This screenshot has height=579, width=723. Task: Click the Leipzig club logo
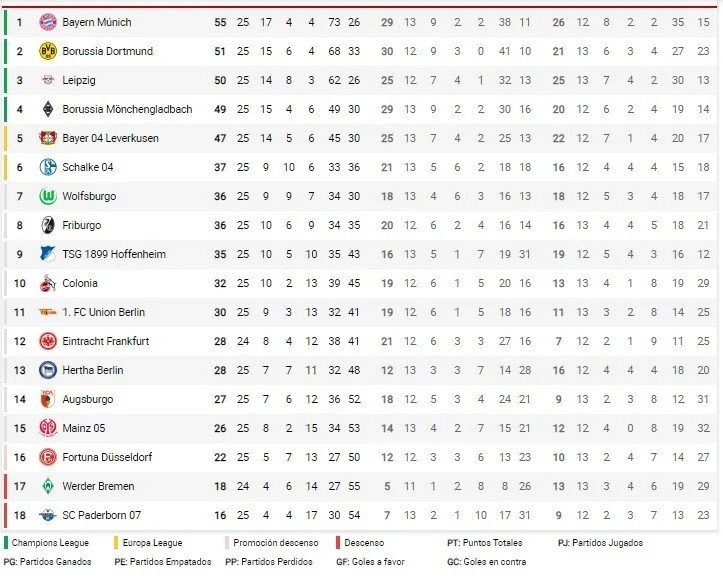(48, 80)
